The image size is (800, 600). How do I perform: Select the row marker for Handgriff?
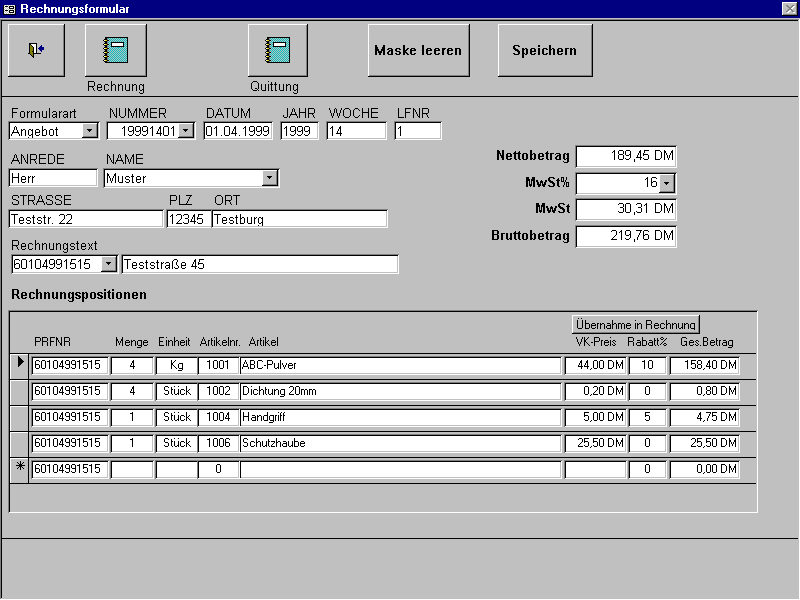pos(20,417)
